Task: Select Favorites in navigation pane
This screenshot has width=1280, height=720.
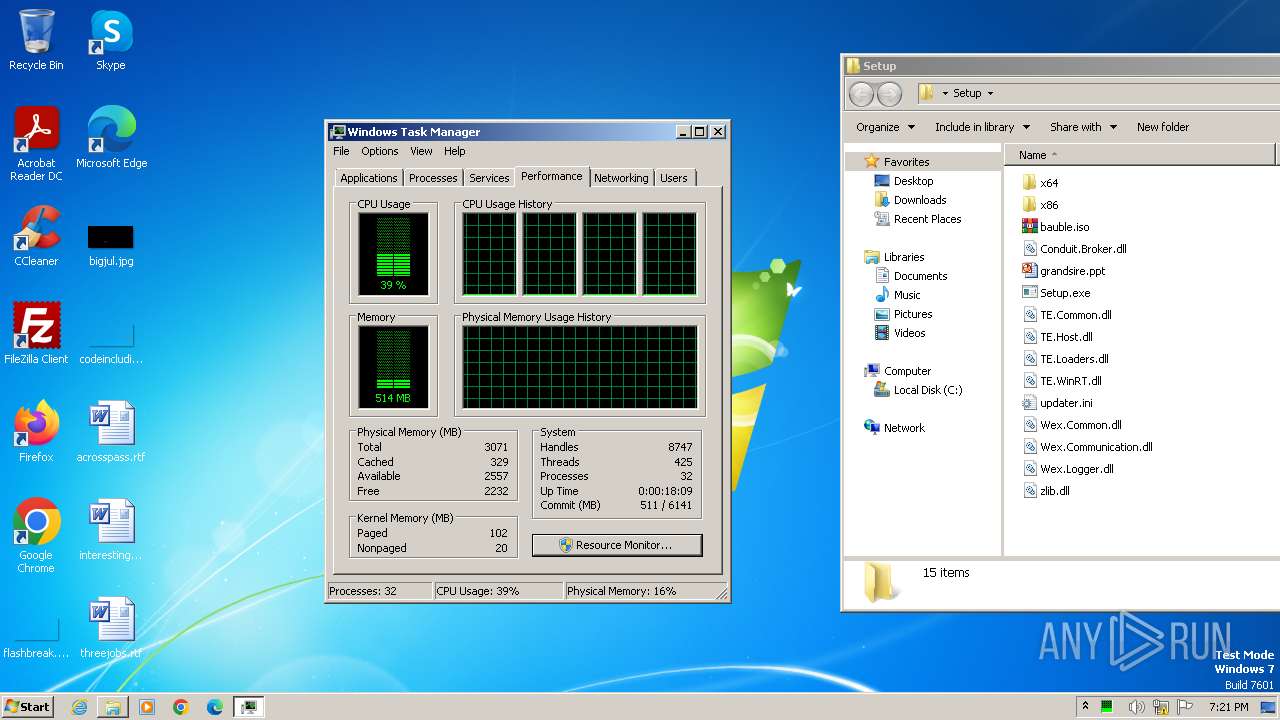Action: [x=897, y=162]
